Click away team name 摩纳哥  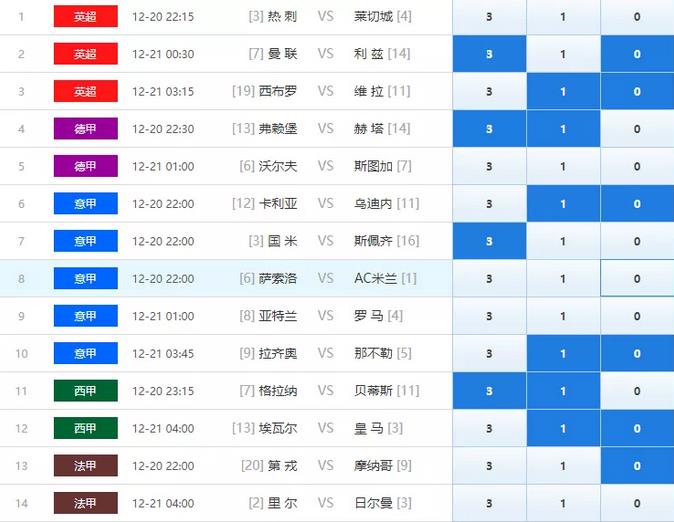coord(373,465)
